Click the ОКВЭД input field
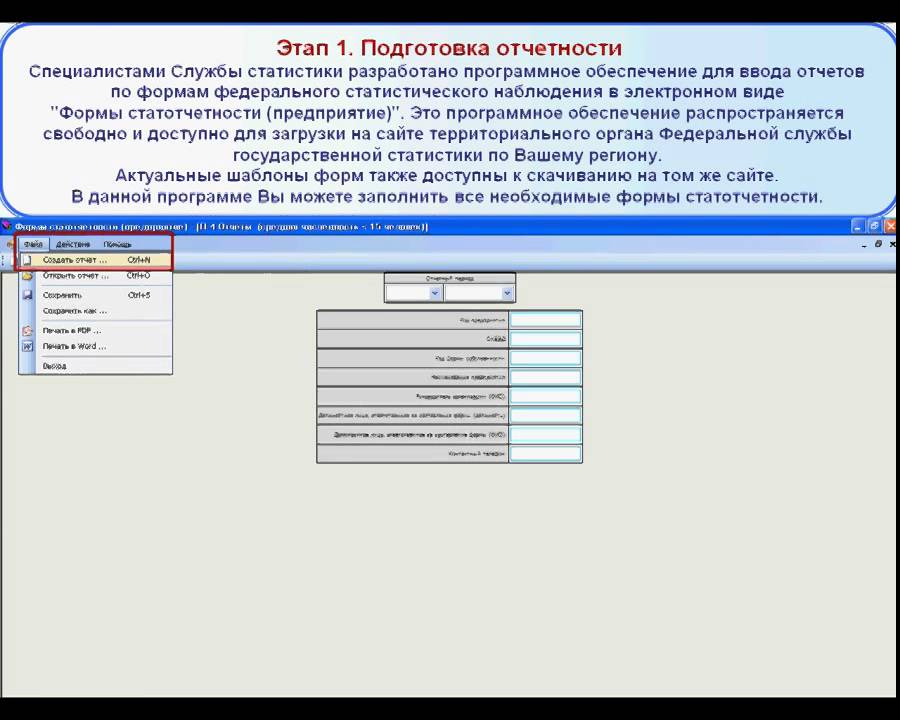The width and height of the screenshot is (900, 720). [545, 339]
